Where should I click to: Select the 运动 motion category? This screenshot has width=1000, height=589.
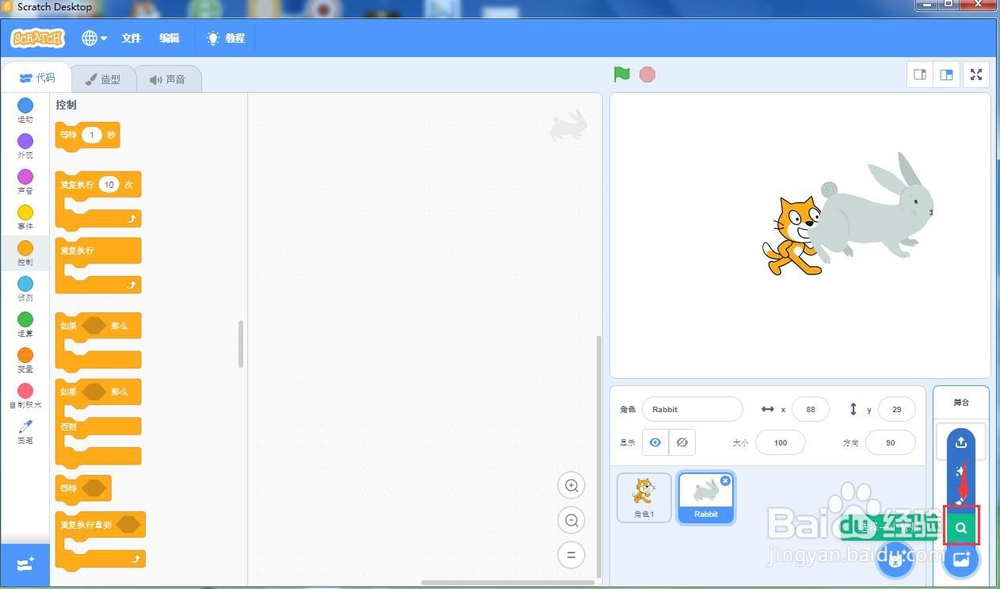(x=25, y=110)
